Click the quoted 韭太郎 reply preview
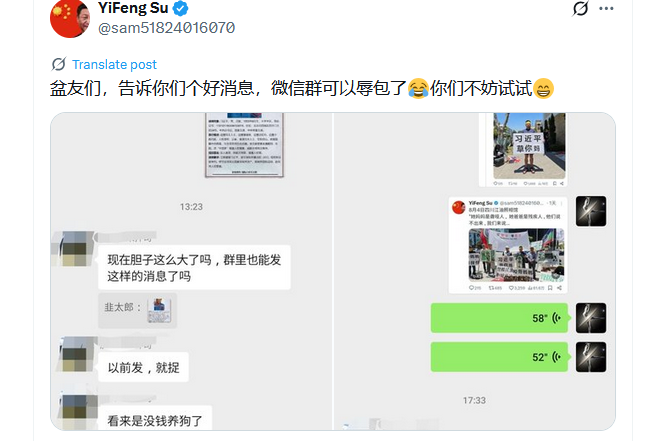 (137, 310)
